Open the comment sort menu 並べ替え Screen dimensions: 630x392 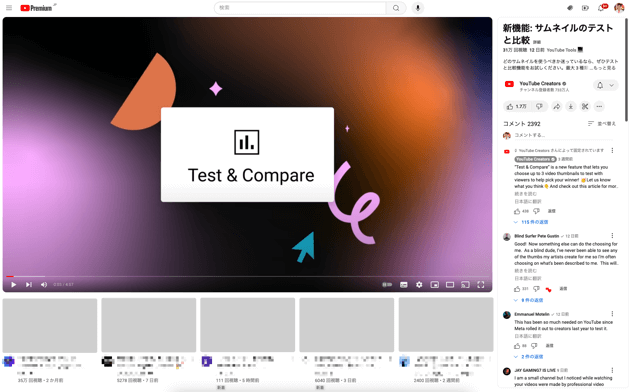[x=601, y=124]
